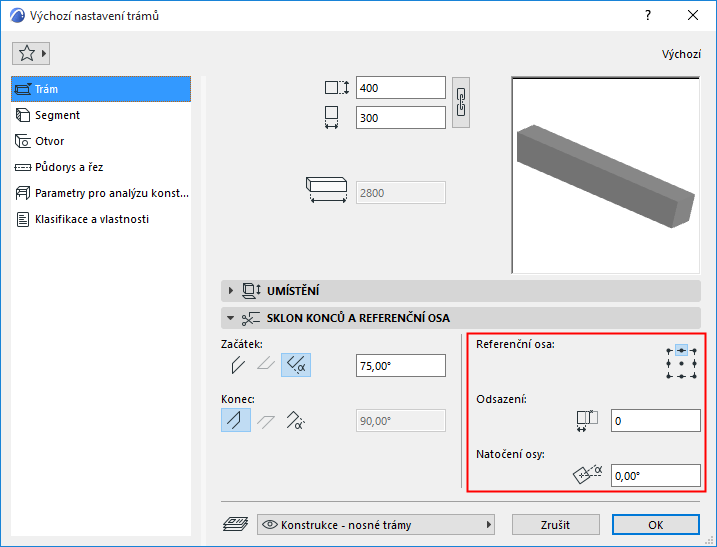The height and width of the screenshot is (547, 717).
Task: Click the layer icon beside Konstrukce
Action: point(235,524)
